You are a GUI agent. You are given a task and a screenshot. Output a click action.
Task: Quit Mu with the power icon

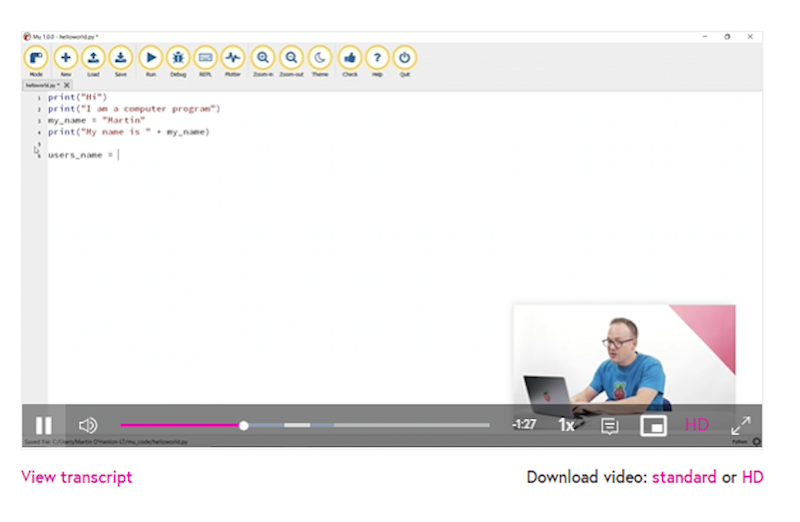(405, 60)
